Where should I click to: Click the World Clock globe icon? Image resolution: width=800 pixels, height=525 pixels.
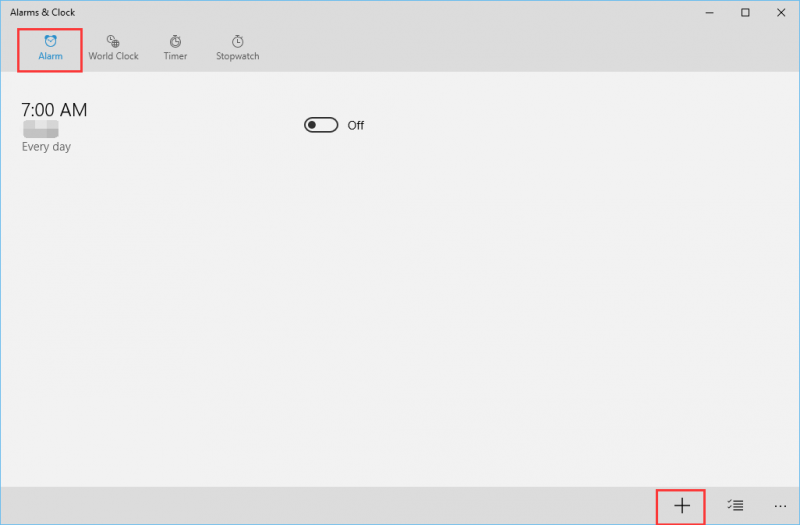click(x=113, y=41)
